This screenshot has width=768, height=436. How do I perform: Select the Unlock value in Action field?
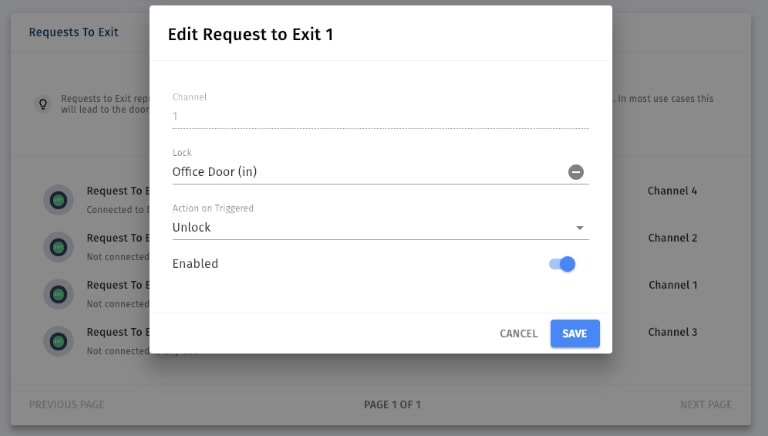pyautogui.click(x=191, y=227)
